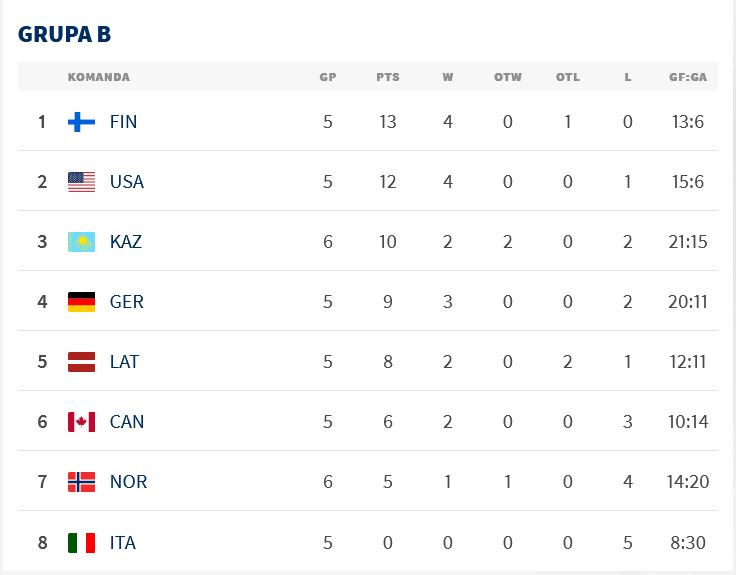Click the GP column header
The height and width of the screenshot is (575, 736).
point(327,77)
